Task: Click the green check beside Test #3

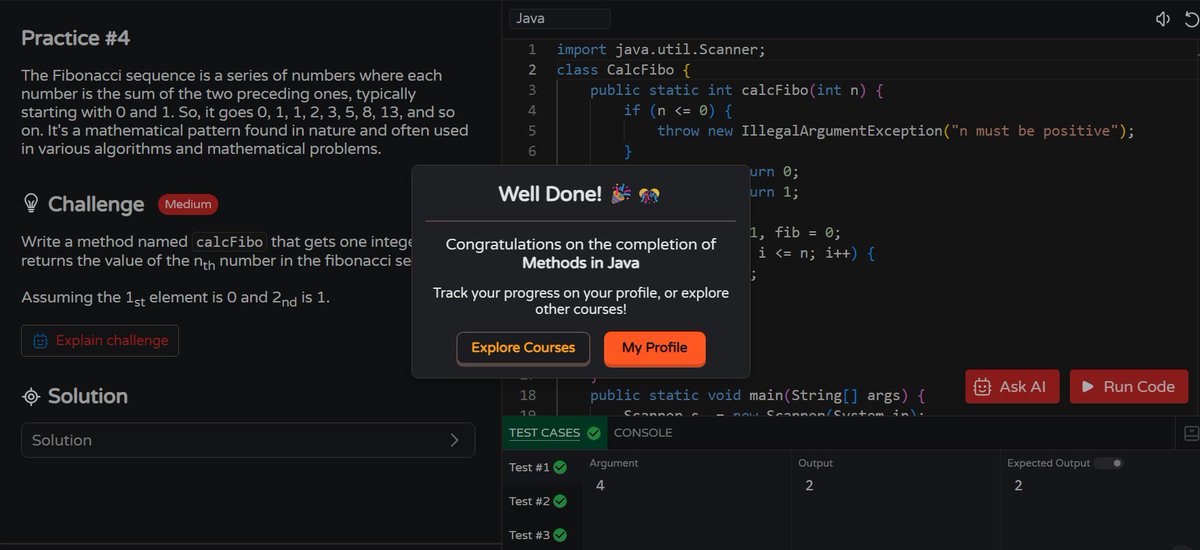Action: [560, 535]
